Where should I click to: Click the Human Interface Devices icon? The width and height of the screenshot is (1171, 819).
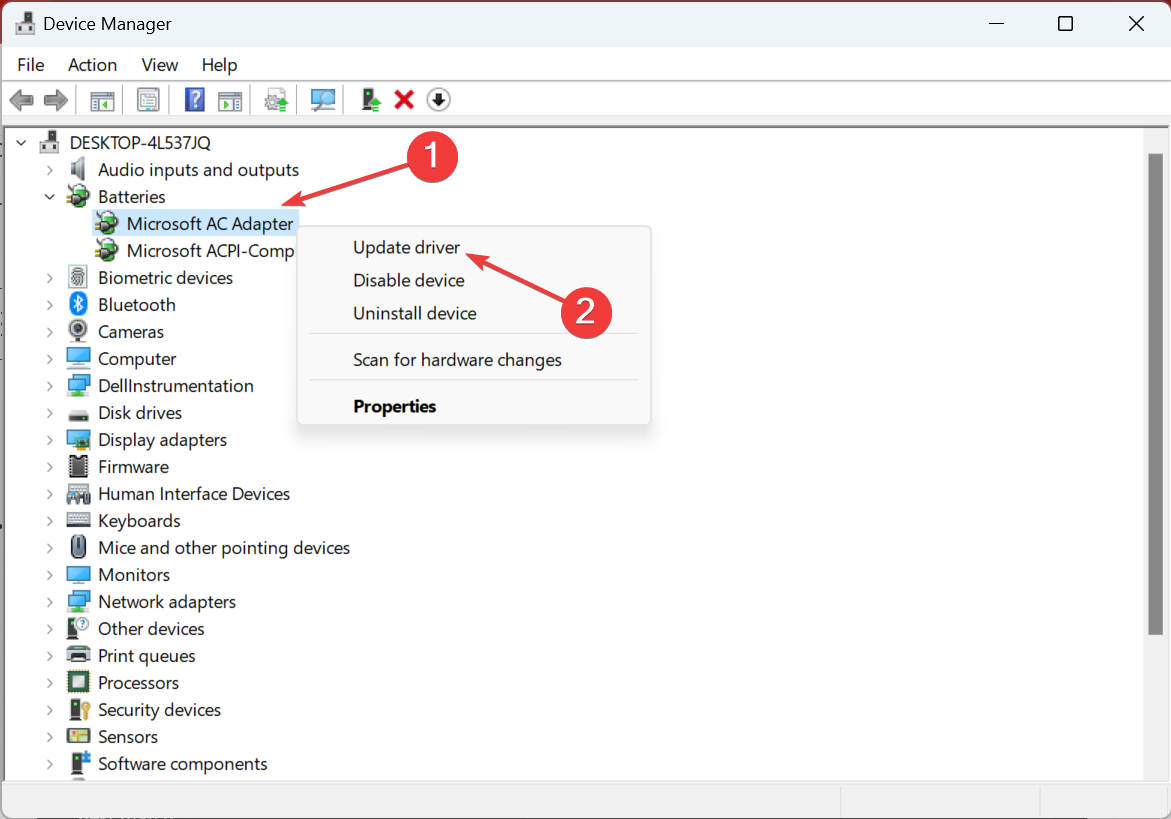tap(78, 493)
